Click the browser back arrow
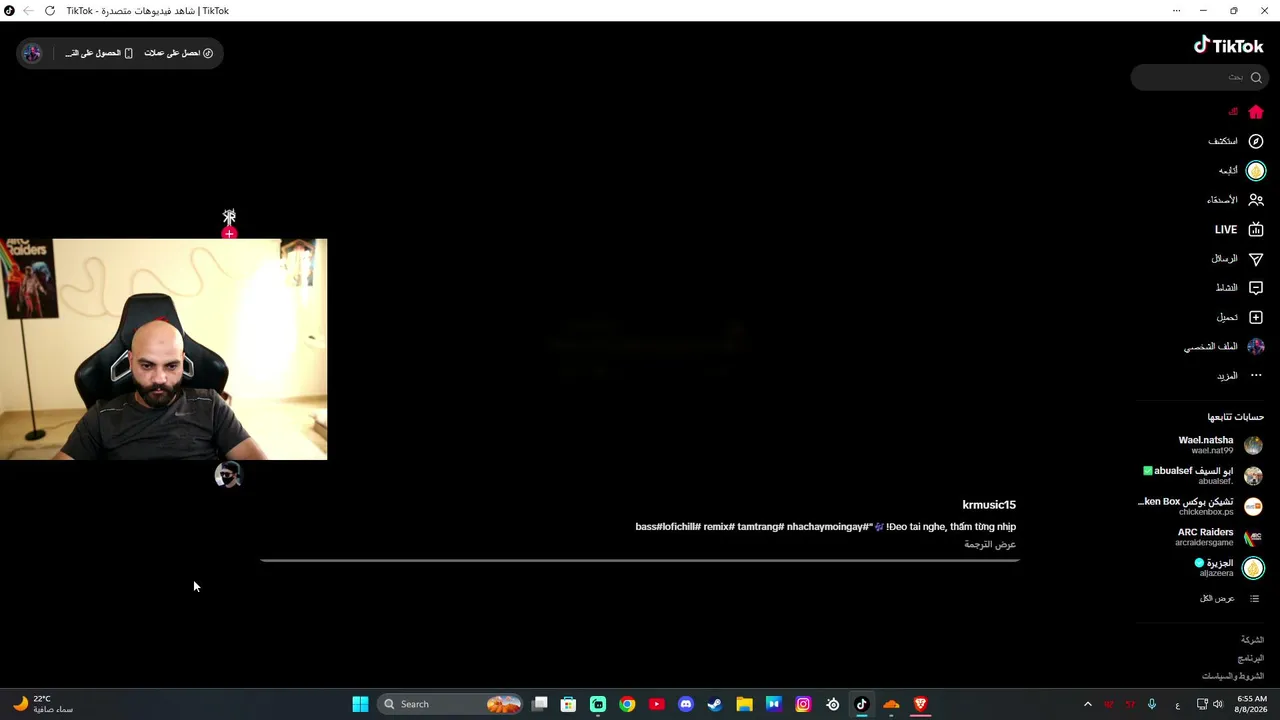Viewport: 1280px width, 720px height. click(27, 11)
